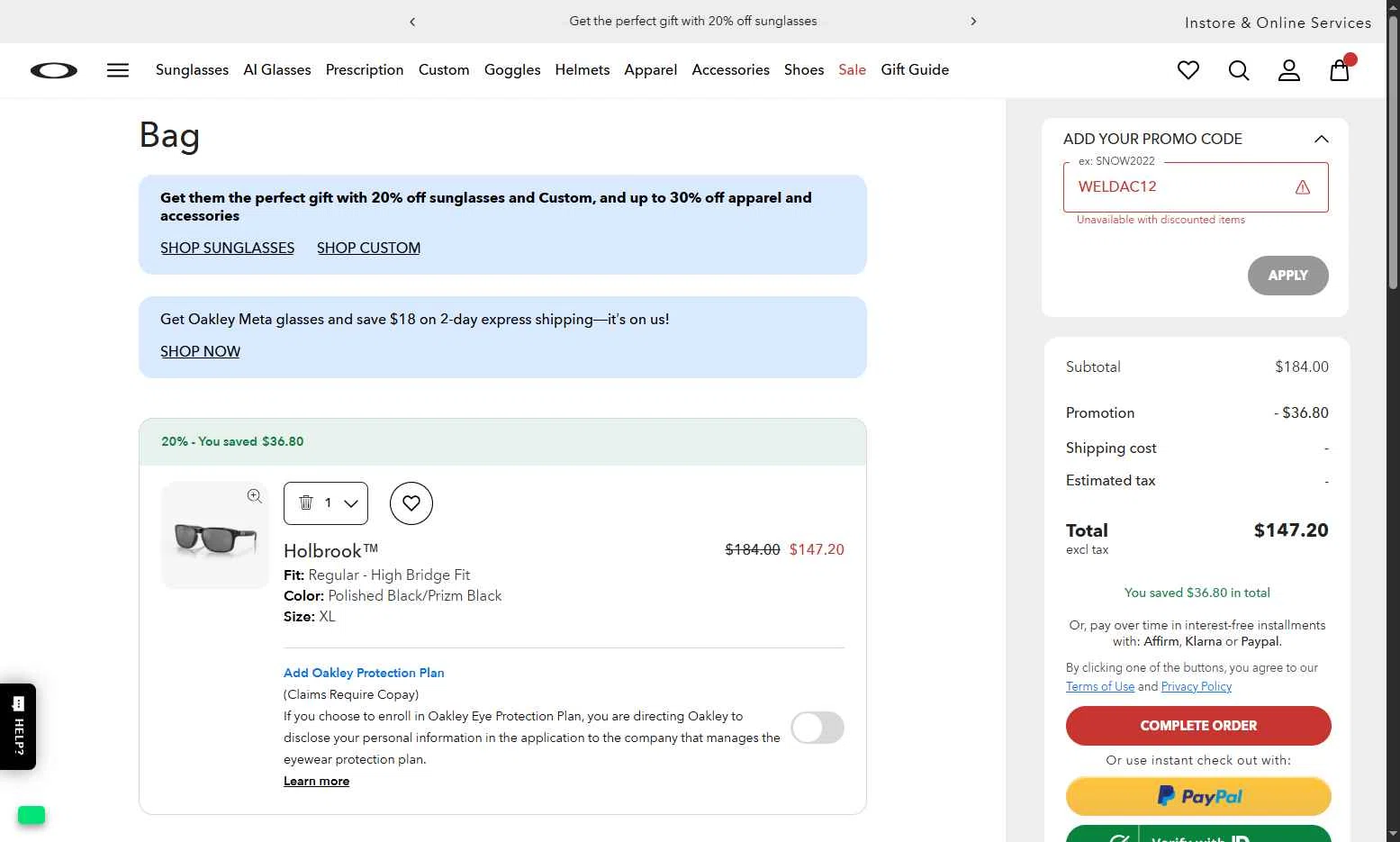
Task: Open the quantity dropdown chevron
Action: click(x=351, y=503)
